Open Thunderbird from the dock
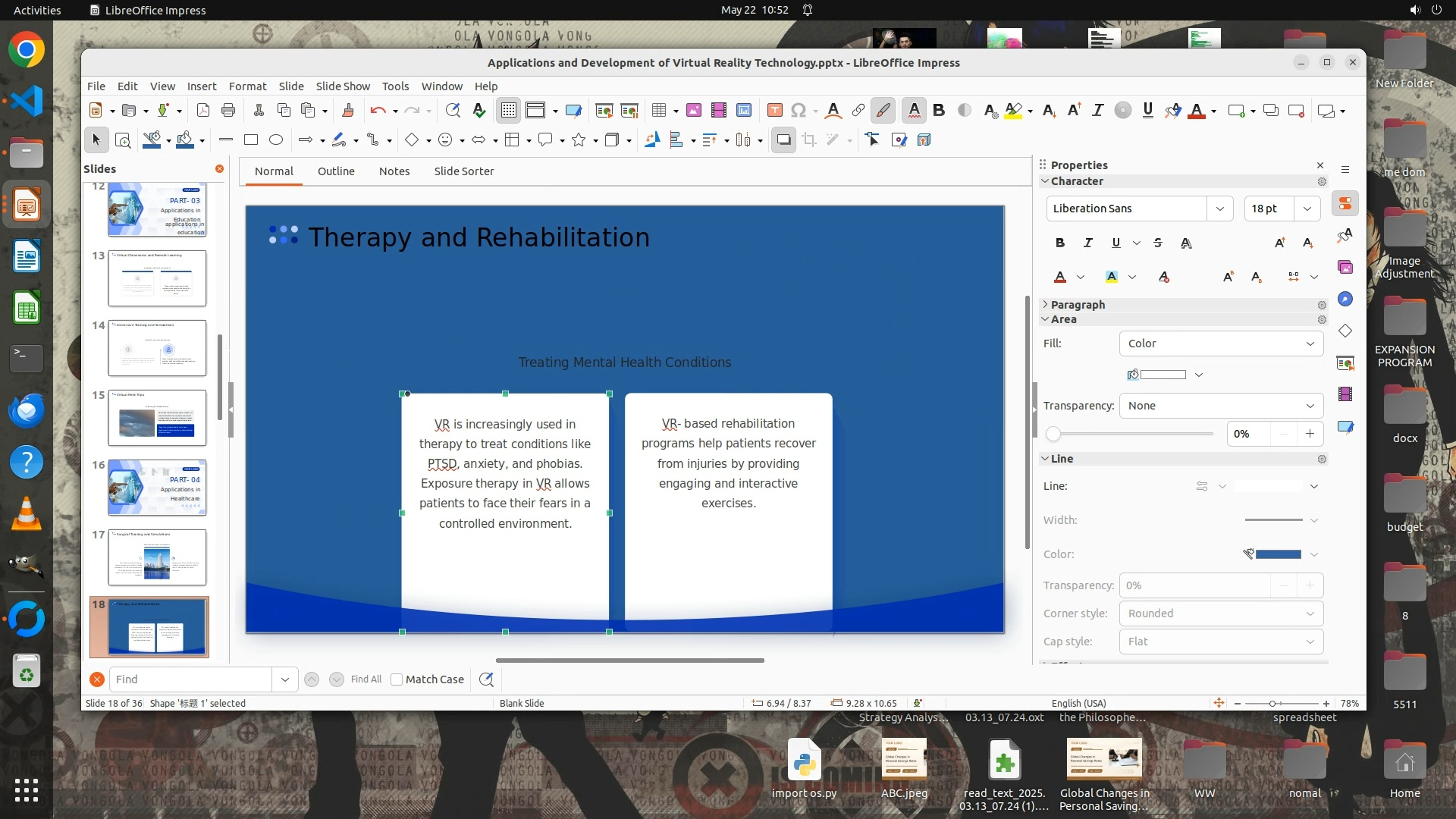This screenshot has height=819, width=1456. (x=27, y=411)
